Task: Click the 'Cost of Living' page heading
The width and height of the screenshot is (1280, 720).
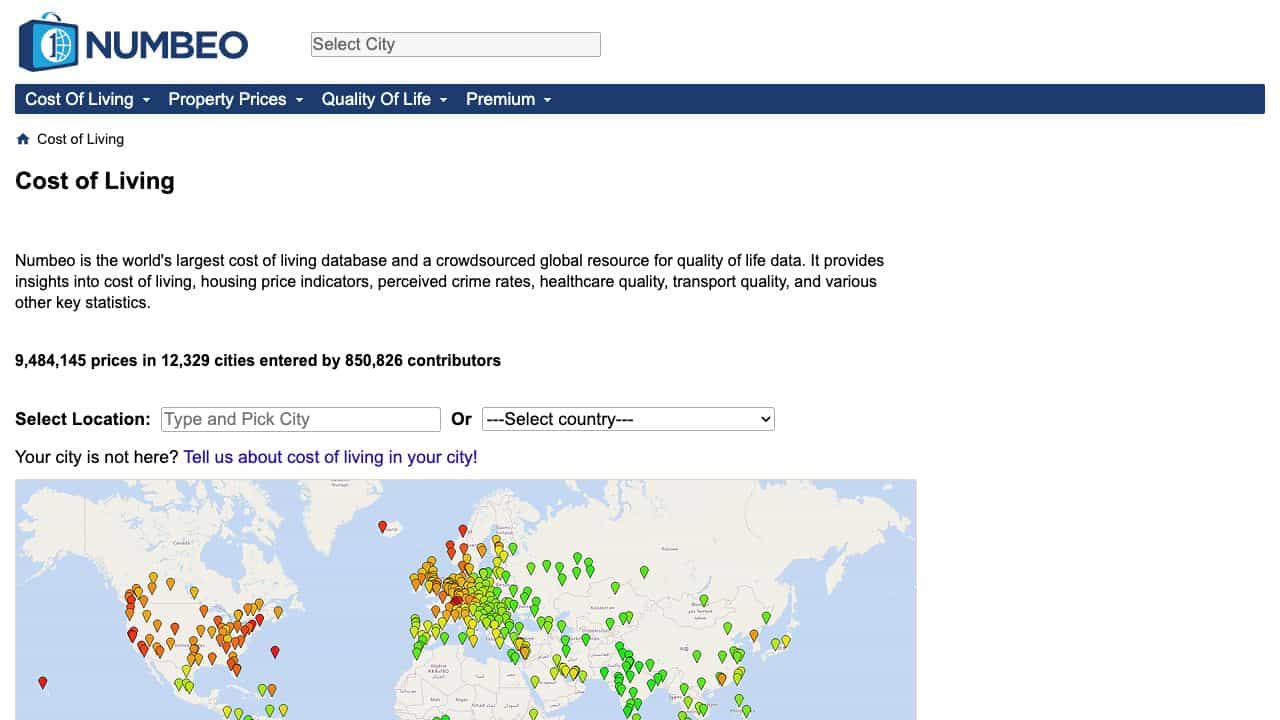Action: coord(95,181)
